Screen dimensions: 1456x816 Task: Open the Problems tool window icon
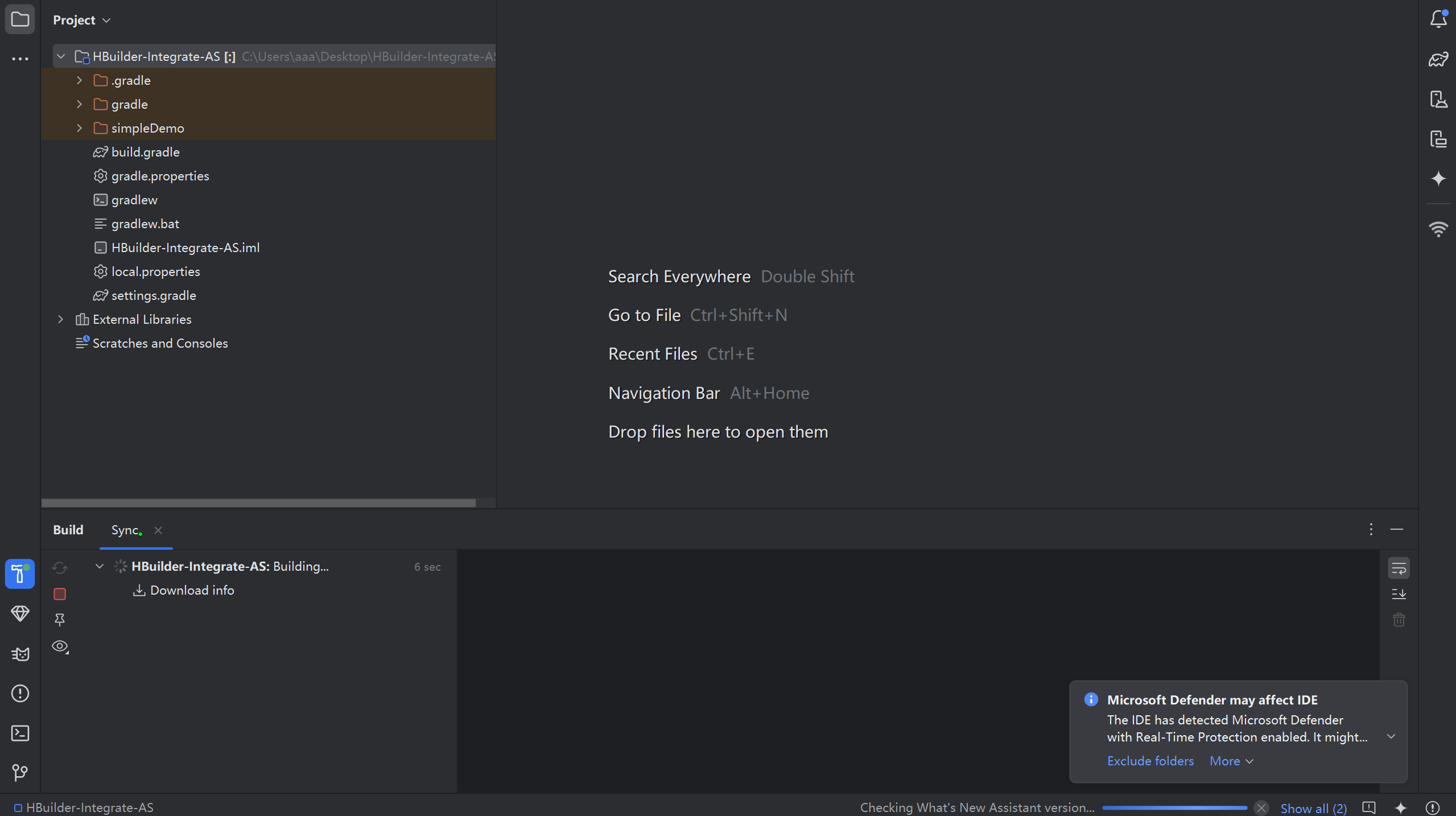(x=20, y=693)
